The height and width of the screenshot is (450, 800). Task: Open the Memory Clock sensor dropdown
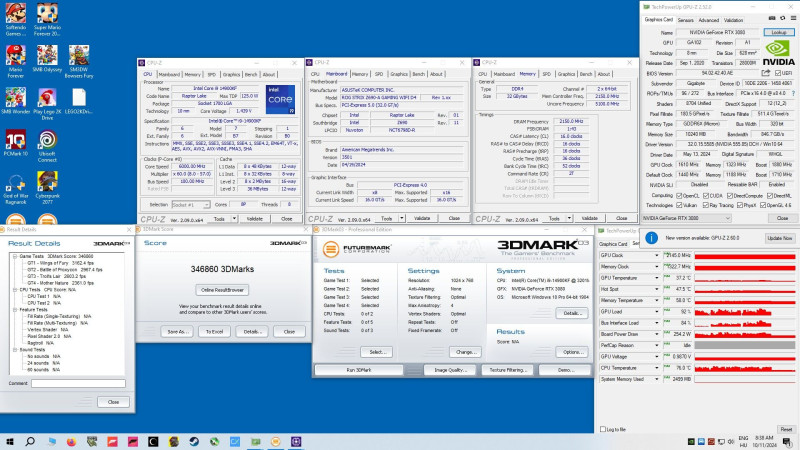[657, 266]
